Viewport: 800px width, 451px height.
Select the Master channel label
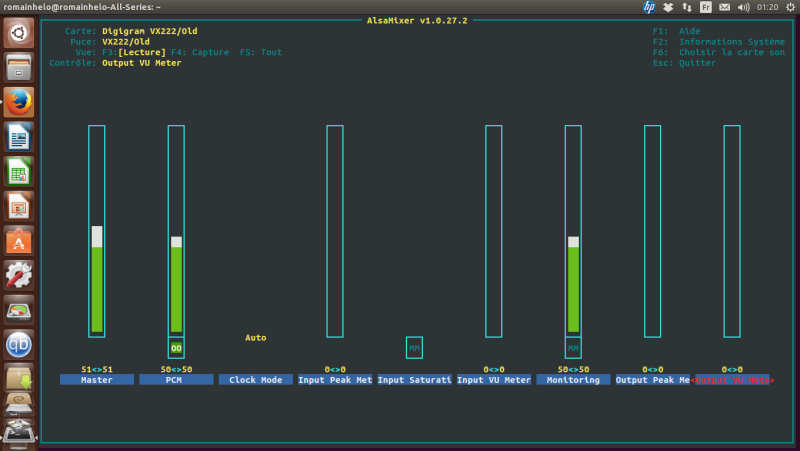pos(97,380)
